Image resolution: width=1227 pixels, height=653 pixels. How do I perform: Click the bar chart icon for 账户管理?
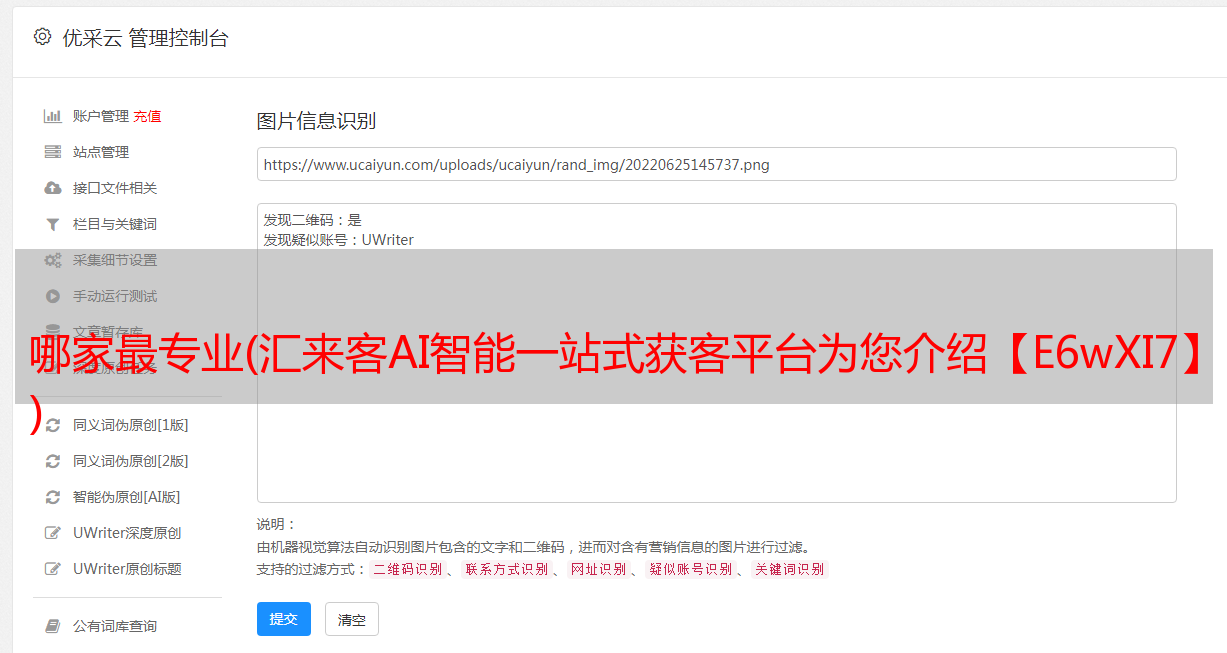pyautogui.click(x=53, y=116)
